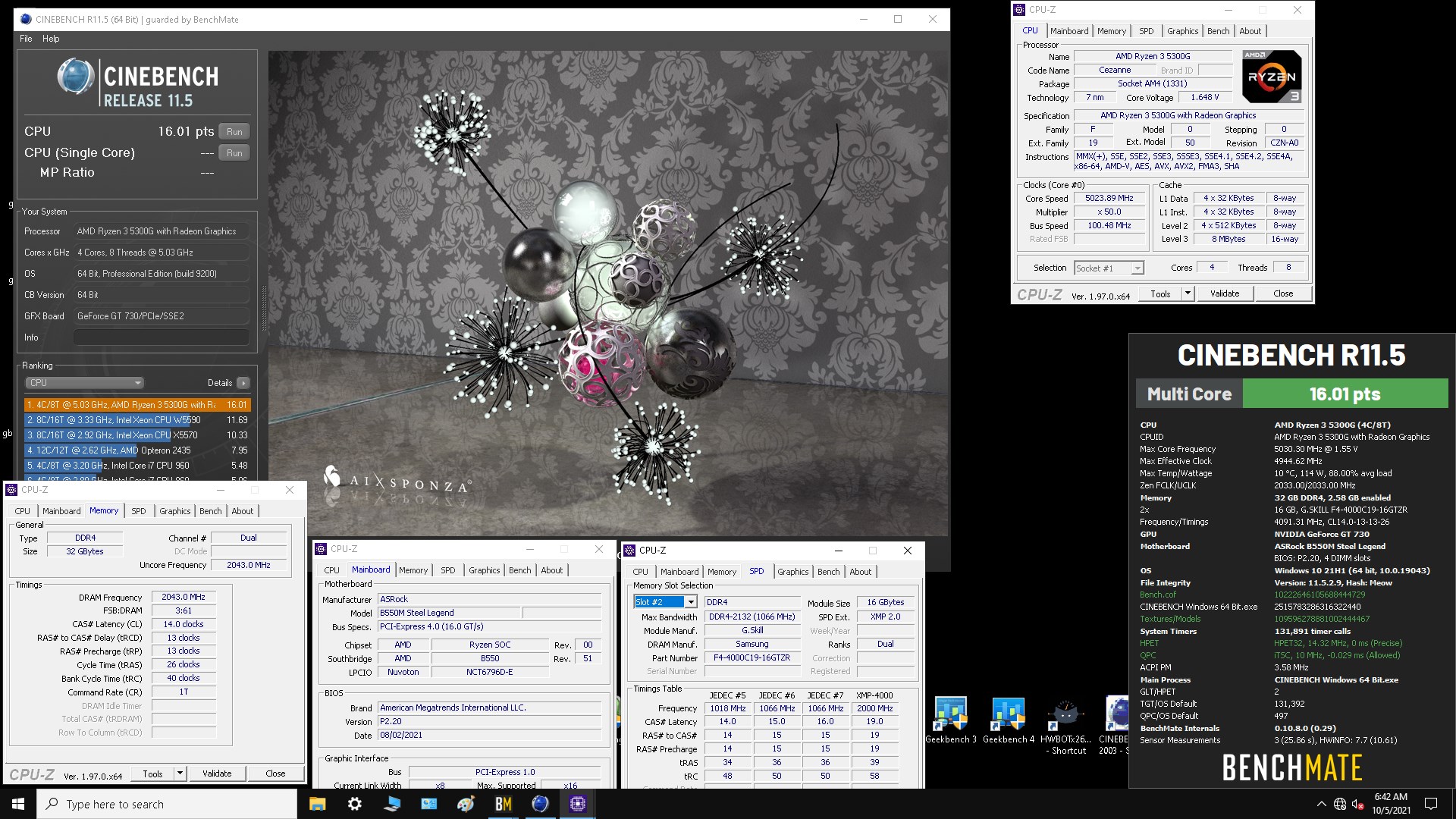Open SPD tab in CPU-Z Memory window
The width and height of the screenshot is (1456, 819).
click(x=139, y=511)
